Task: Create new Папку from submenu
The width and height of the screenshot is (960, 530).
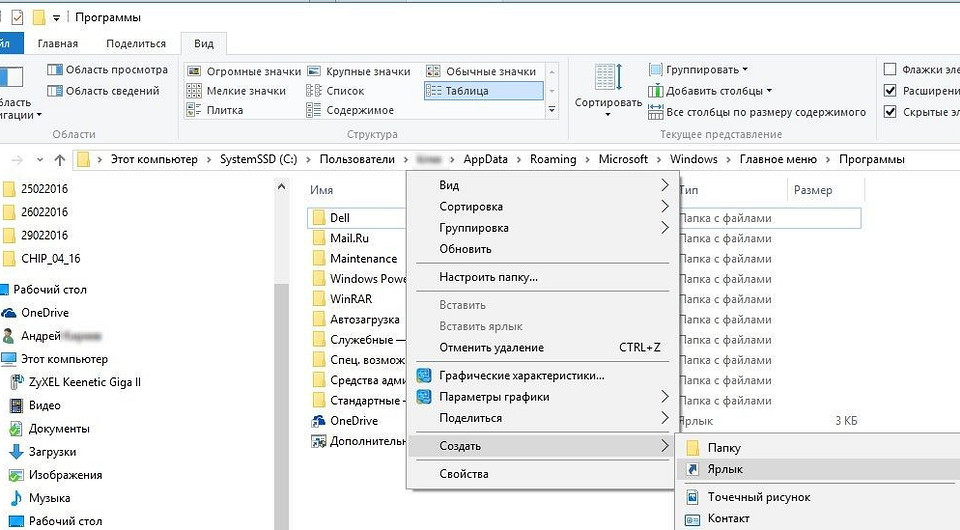Action: pyautogui.click(x=724, y=448)
